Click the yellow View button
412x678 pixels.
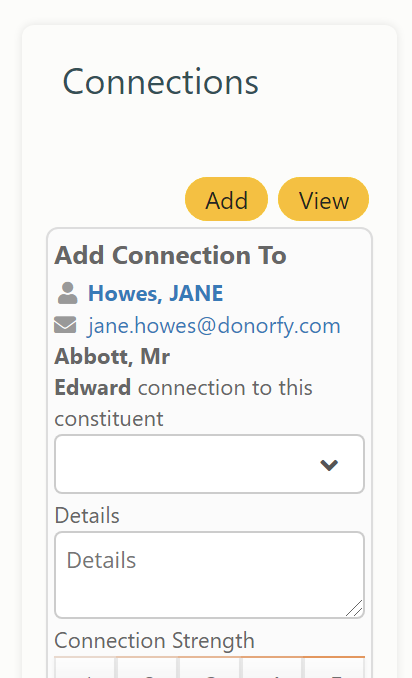[x=323, y=199]
